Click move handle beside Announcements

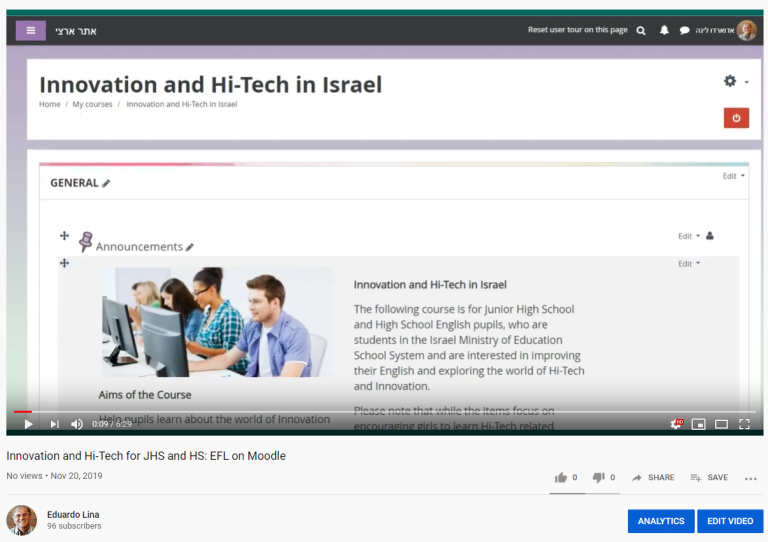(x=64, y=236)
